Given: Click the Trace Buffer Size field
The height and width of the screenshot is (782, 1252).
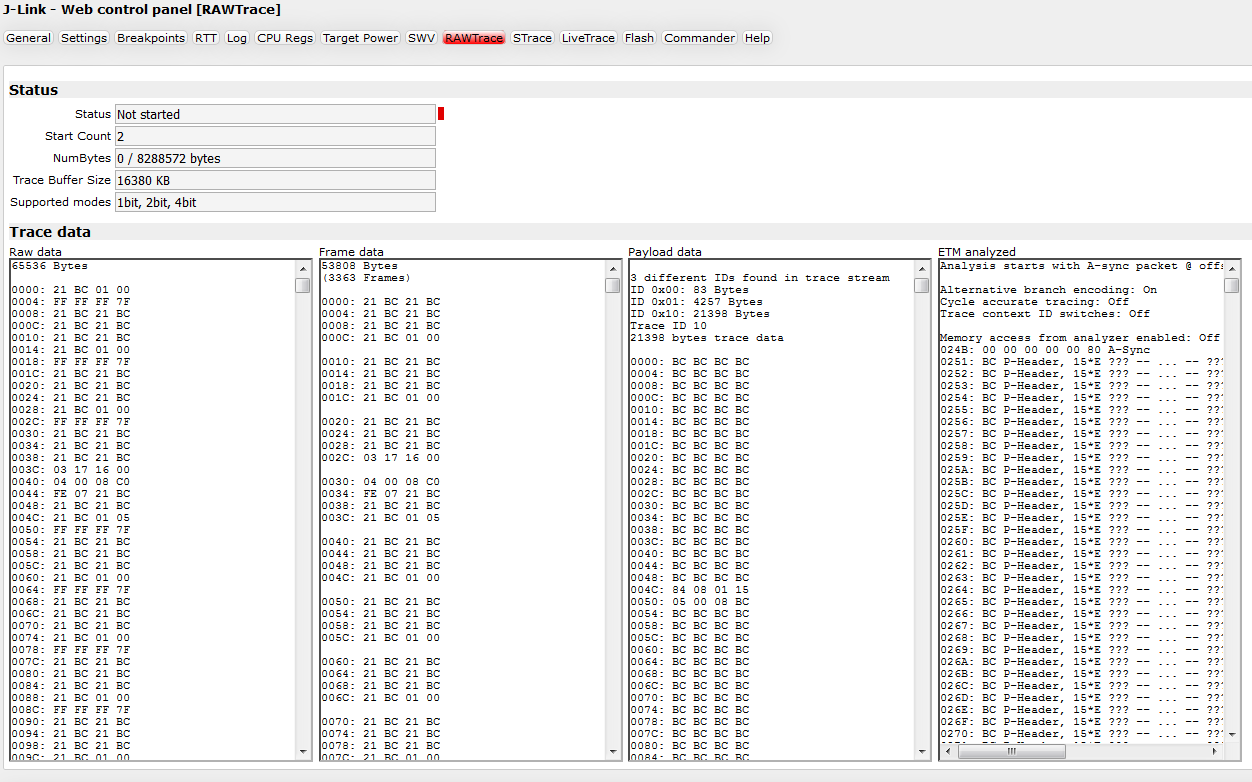Looking at the screenshot, I should coord(276,180).
